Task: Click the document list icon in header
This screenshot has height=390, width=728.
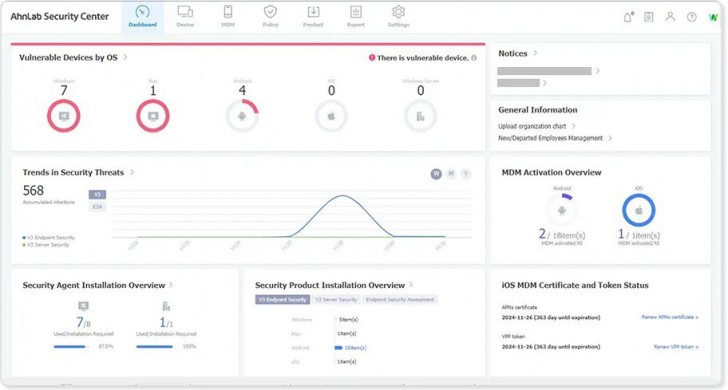Action: [x=649, y=17]
